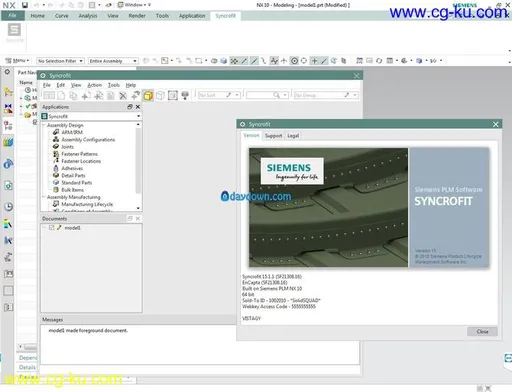
Task: Click the Close button in About dialog
Action: 482,332
